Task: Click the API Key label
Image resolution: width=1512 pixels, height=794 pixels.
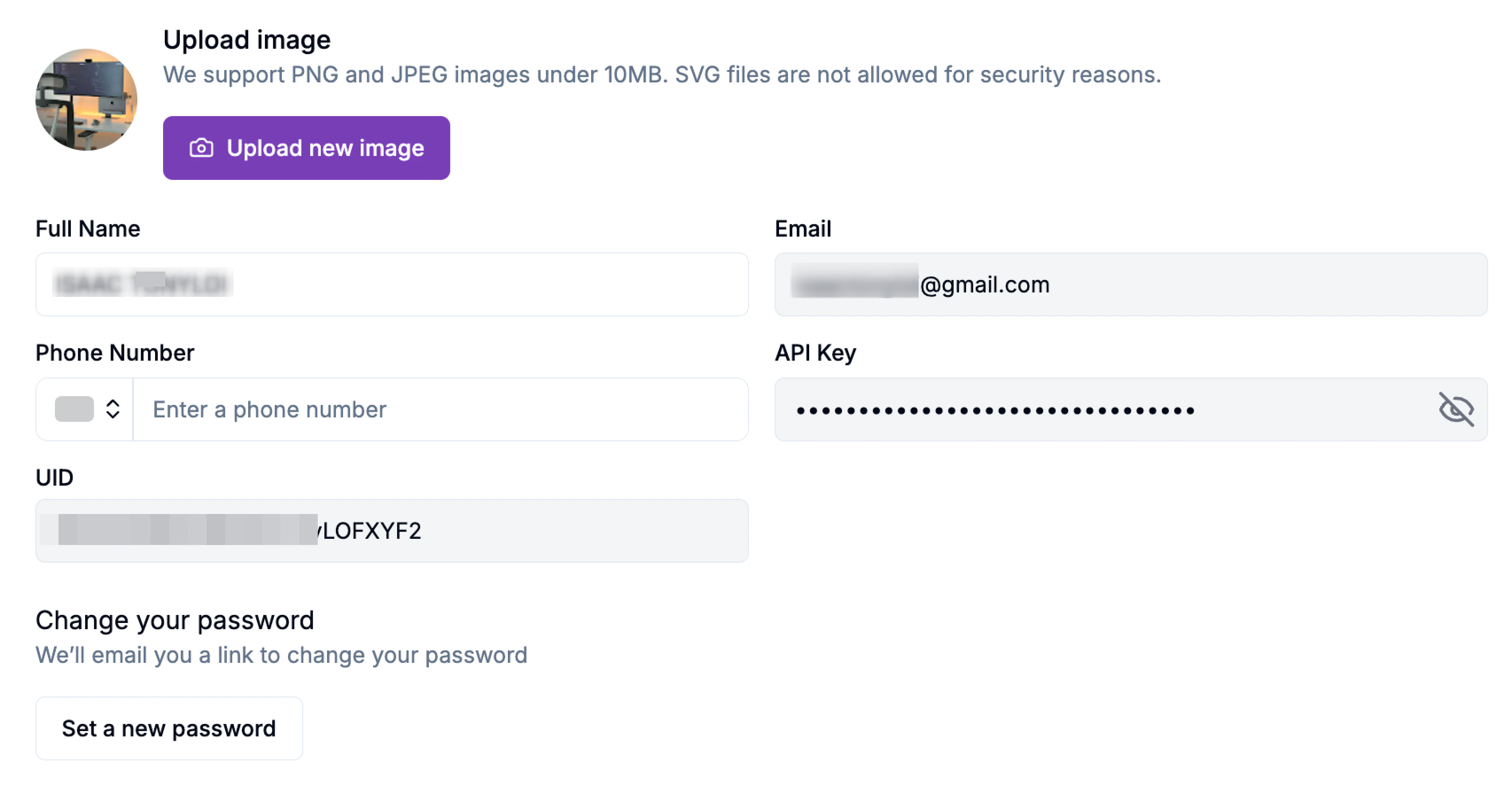Action: tap(814, 353)
